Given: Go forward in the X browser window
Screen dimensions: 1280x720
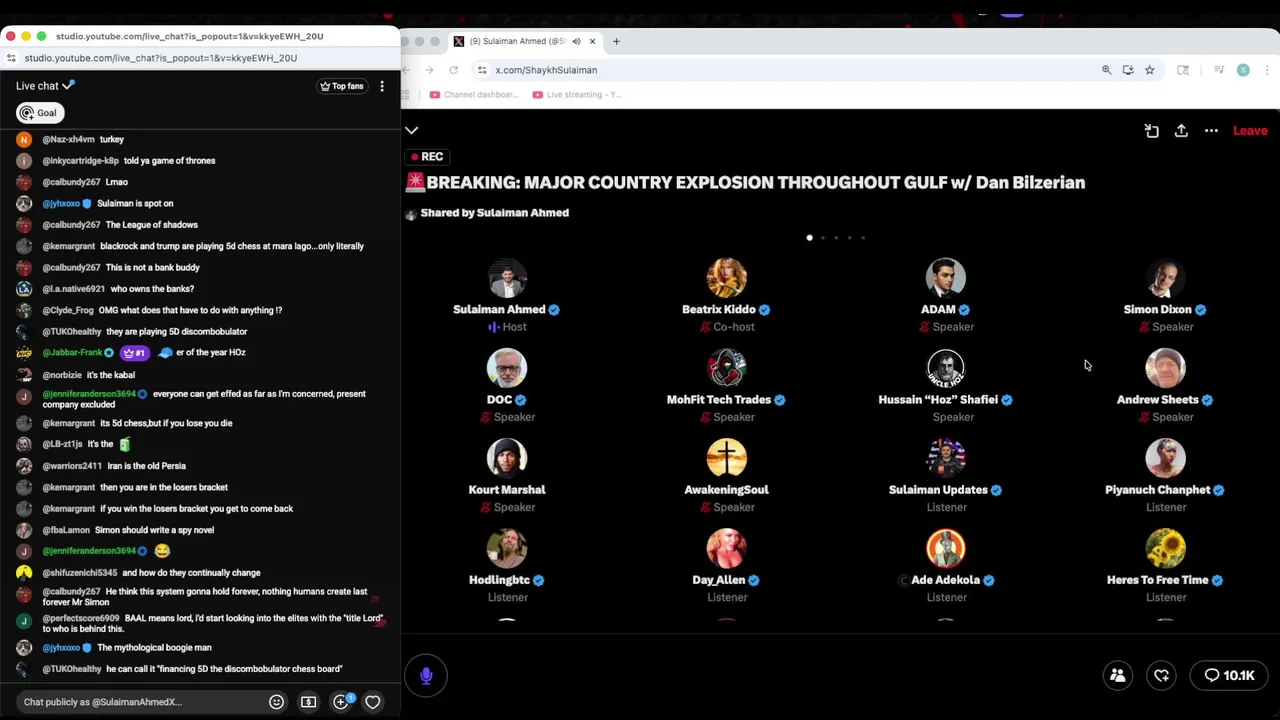Looking at the screenshot, I should click(429, 70).
